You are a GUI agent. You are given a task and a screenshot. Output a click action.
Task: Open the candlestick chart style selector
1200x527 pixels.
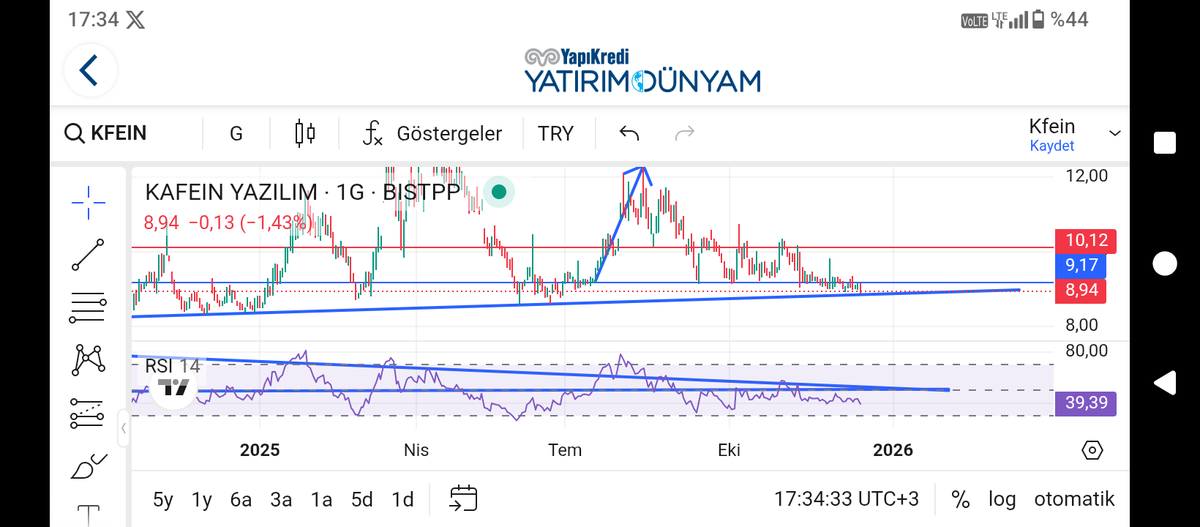point(305,133)
